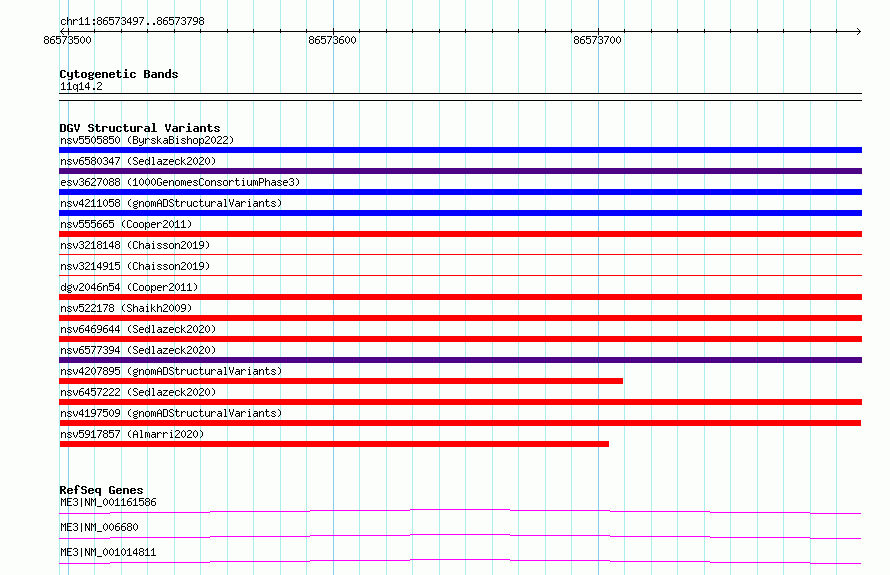
Task: Select the blue bar under esv3627088
Action: (x=460, y=192)
